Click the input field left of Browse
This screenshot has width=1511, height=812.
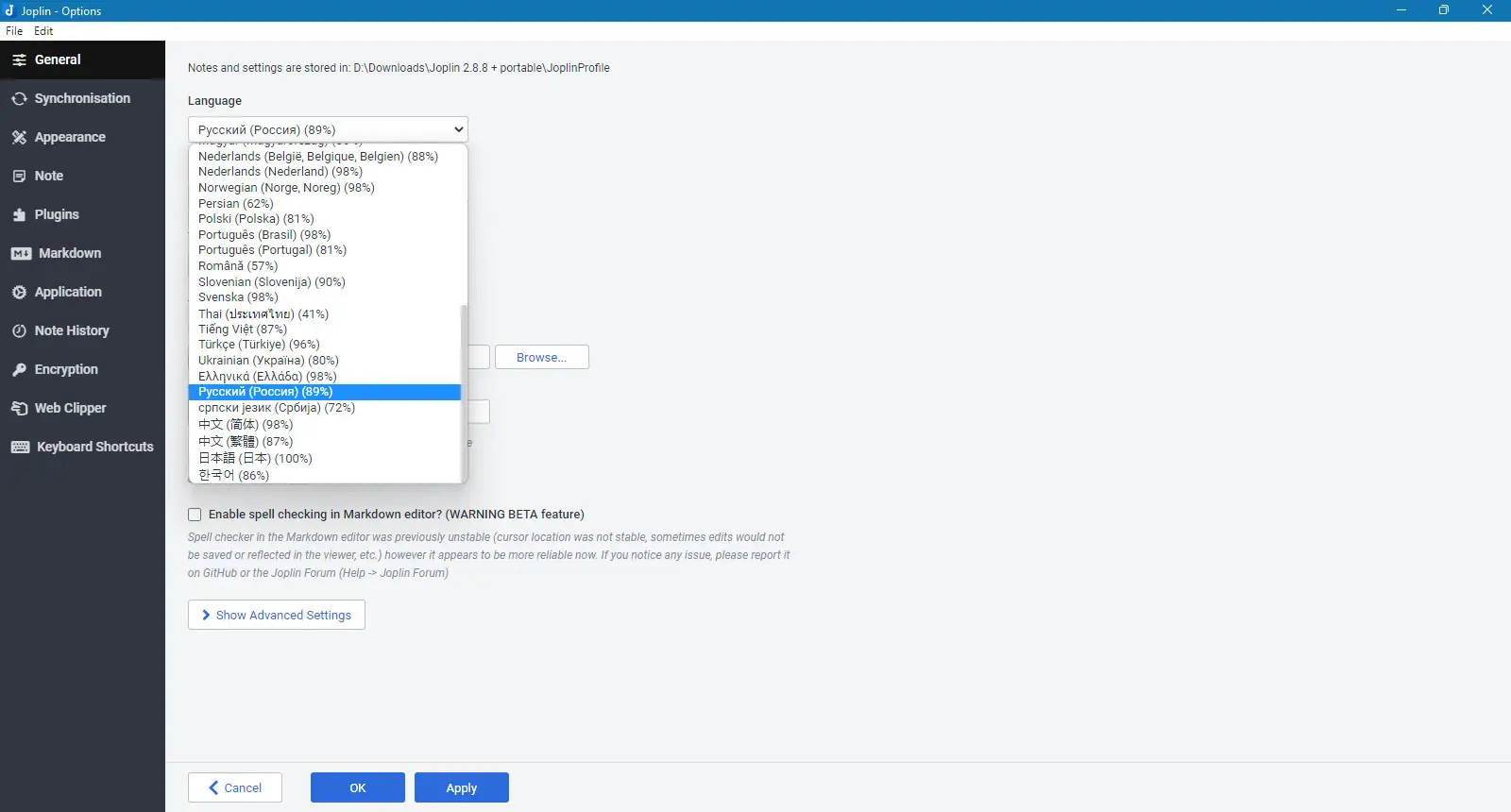(x=479, y=357)
